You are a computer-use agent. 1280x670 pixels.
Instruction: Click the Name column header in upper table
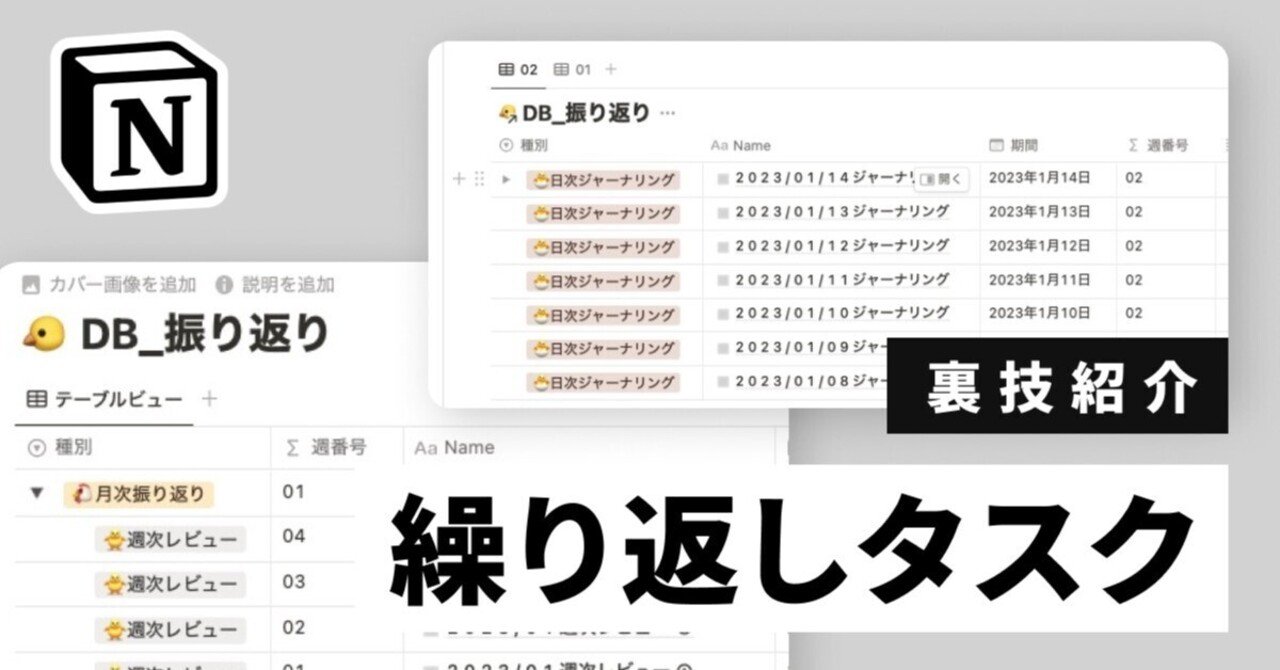pos(741,145)
